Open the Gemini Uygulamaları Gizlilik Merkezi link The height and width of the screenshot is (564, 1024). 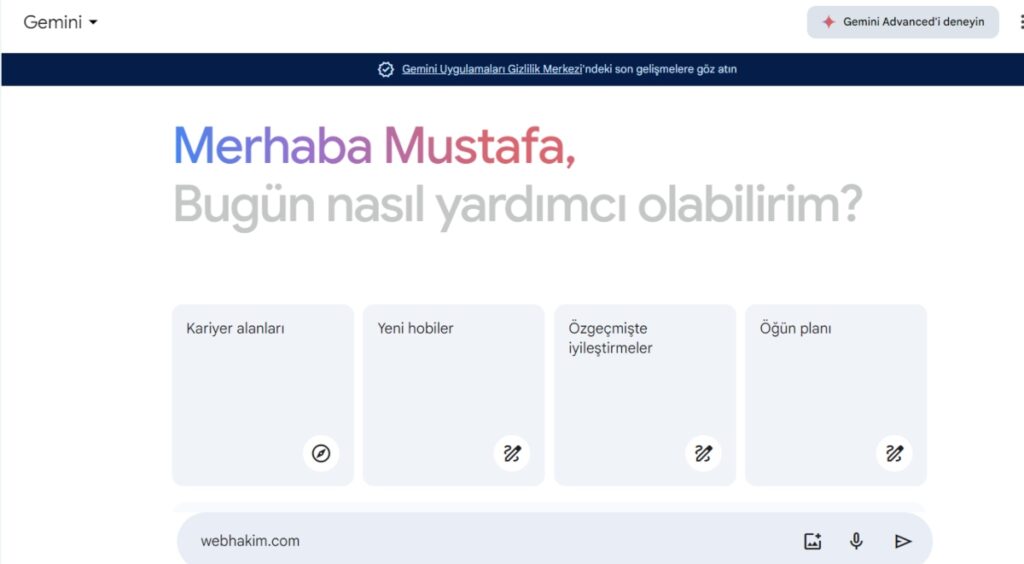492,69
